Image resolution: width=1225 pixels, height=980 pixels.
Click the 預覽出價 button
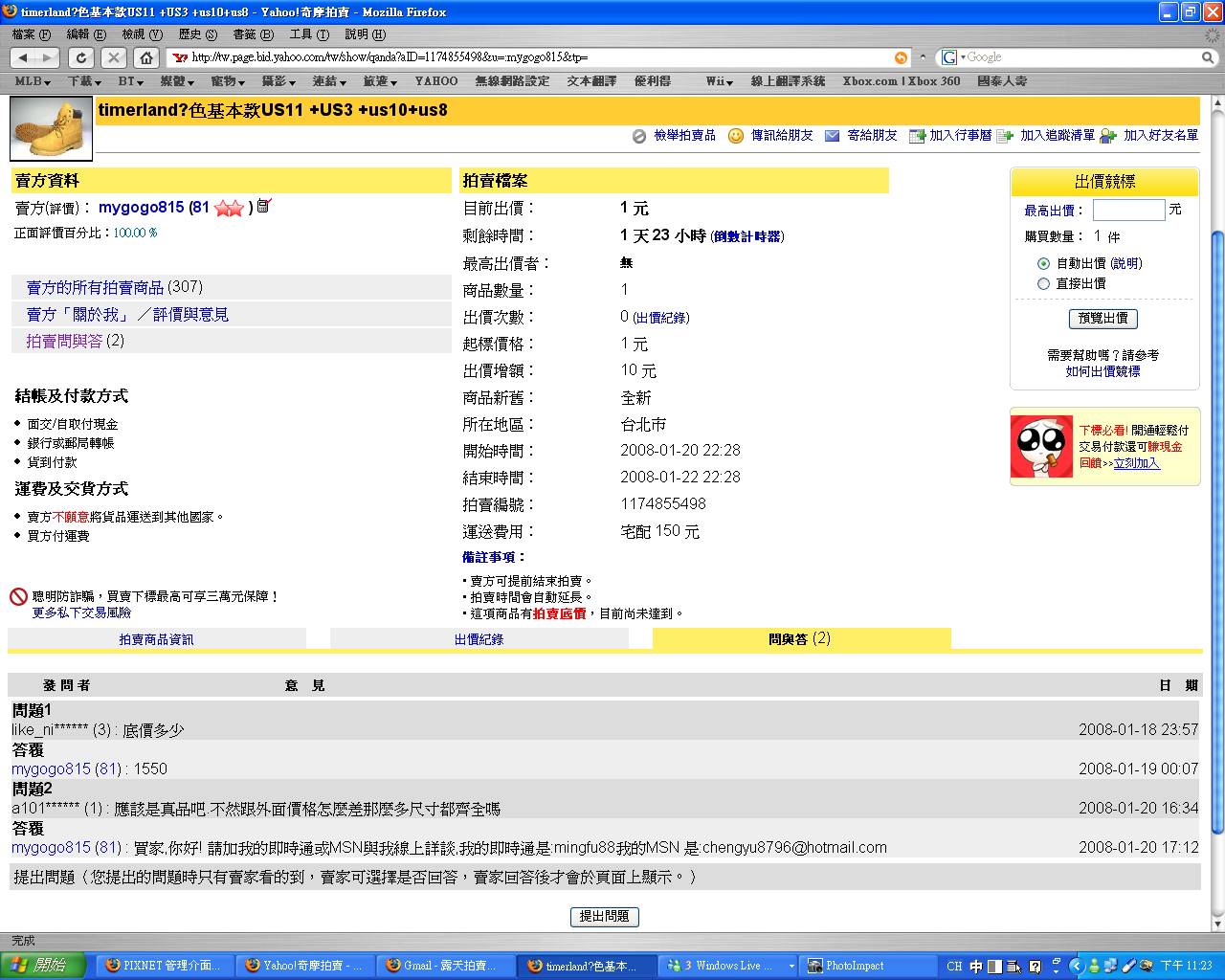pyautogui.click(x=1102, y=318)
